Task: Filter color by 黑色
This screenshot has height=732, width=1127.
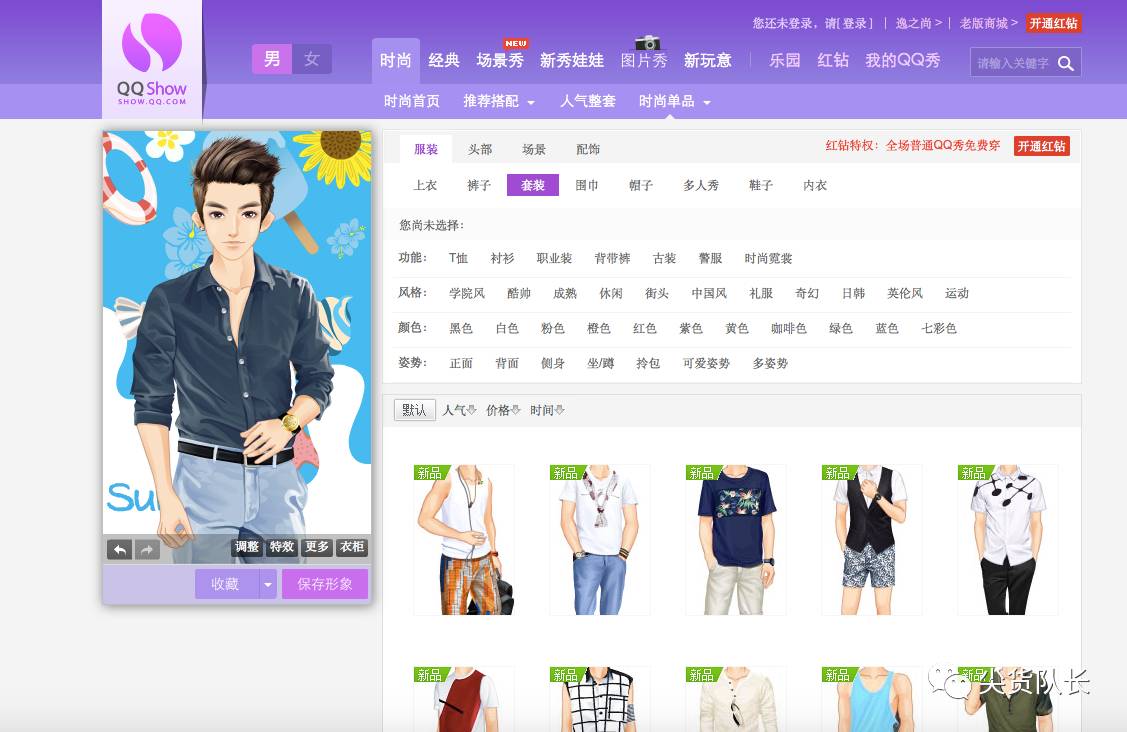Action: point(461,329)
